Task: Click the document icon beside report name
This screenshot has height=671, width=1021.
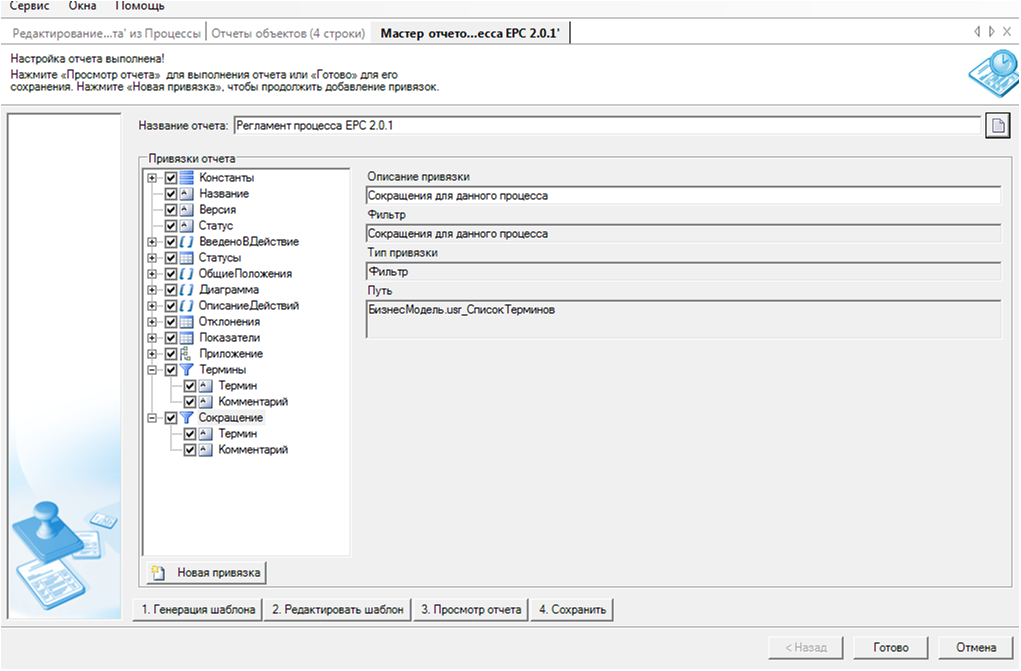Action: coord(996,125)
